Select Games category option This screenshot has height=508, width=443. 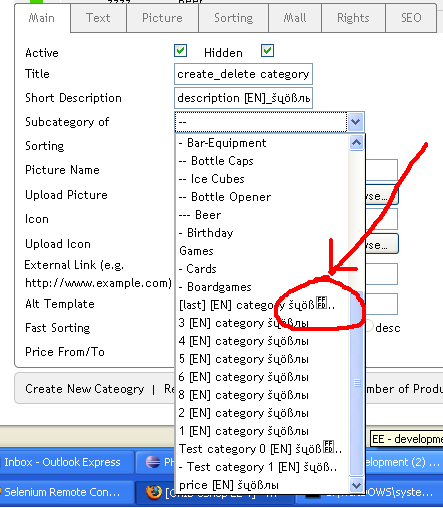[262, 251]
